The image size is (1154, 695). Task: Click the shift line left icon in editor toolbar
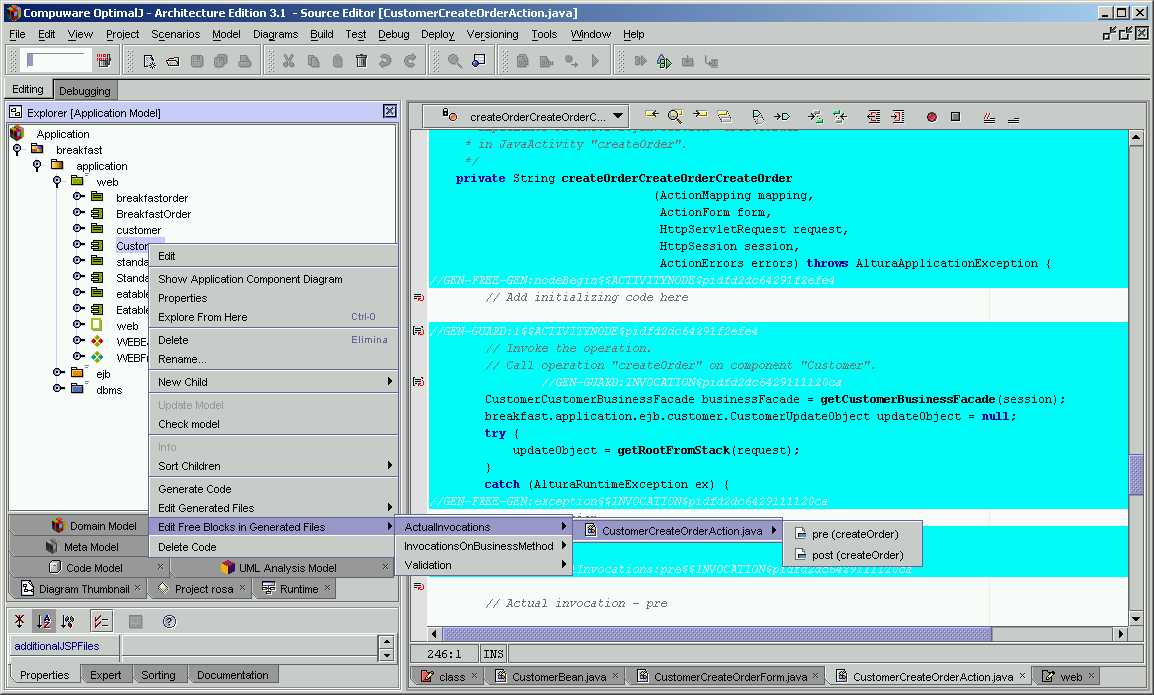874,116
